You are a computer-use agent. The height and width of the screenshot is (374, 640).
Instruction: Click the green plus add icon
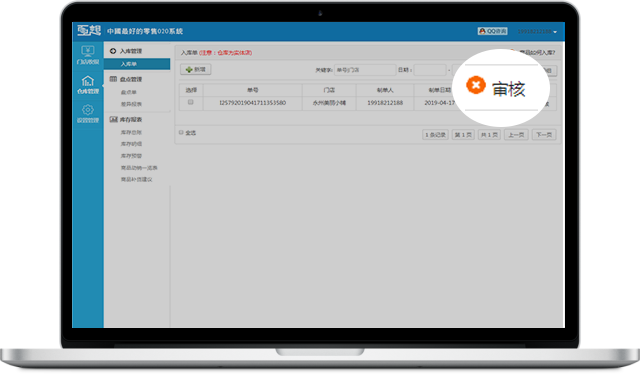tap(189, 70)
